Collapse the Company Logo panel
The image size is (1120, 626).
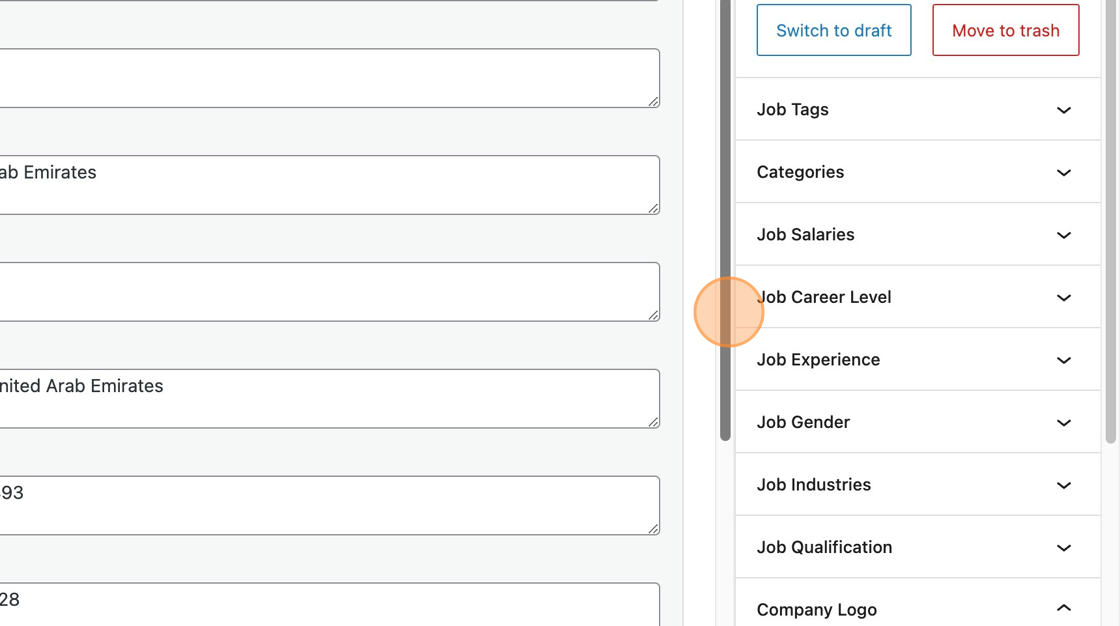tap(1063, 609)
